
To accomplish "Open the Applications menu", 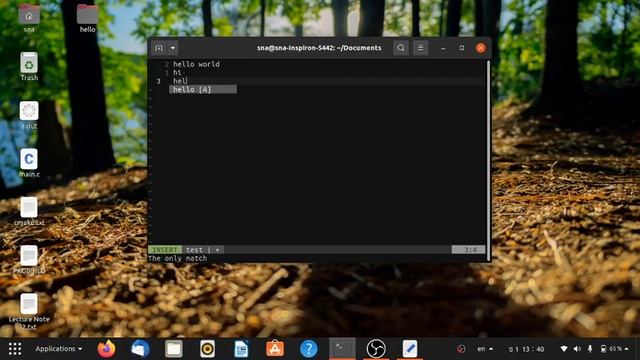I will (59, 349).
